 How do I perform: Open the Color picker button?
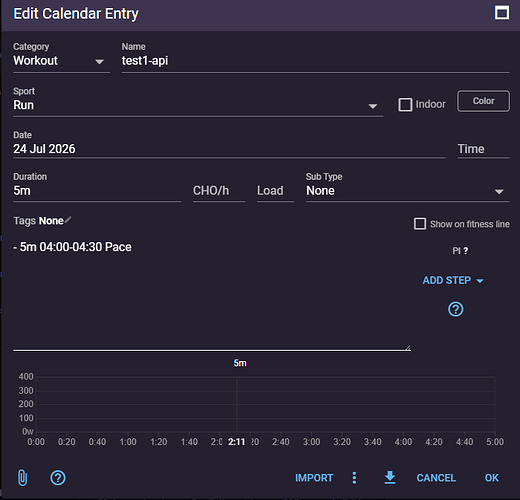pos(483,101)
